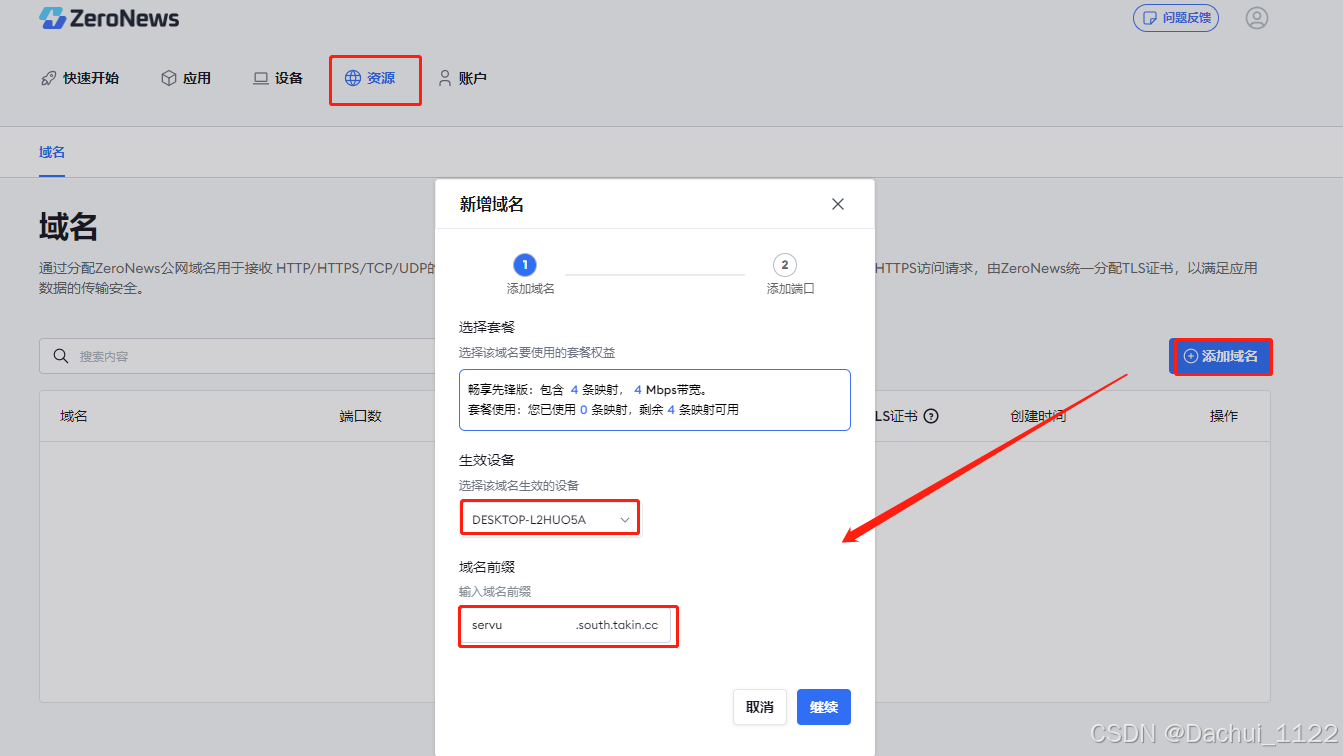Image resolution: width=1343 pixels, height=756 pixels.
Task: Click the ZeroNews logo
Action: click(109, 18)
